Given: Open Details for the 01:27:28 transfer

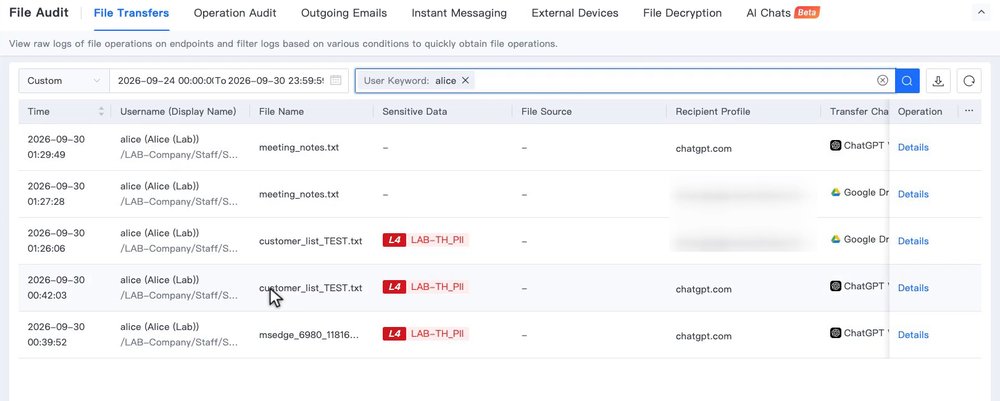Looking at the screenshot, I should [x=913, y=194].
